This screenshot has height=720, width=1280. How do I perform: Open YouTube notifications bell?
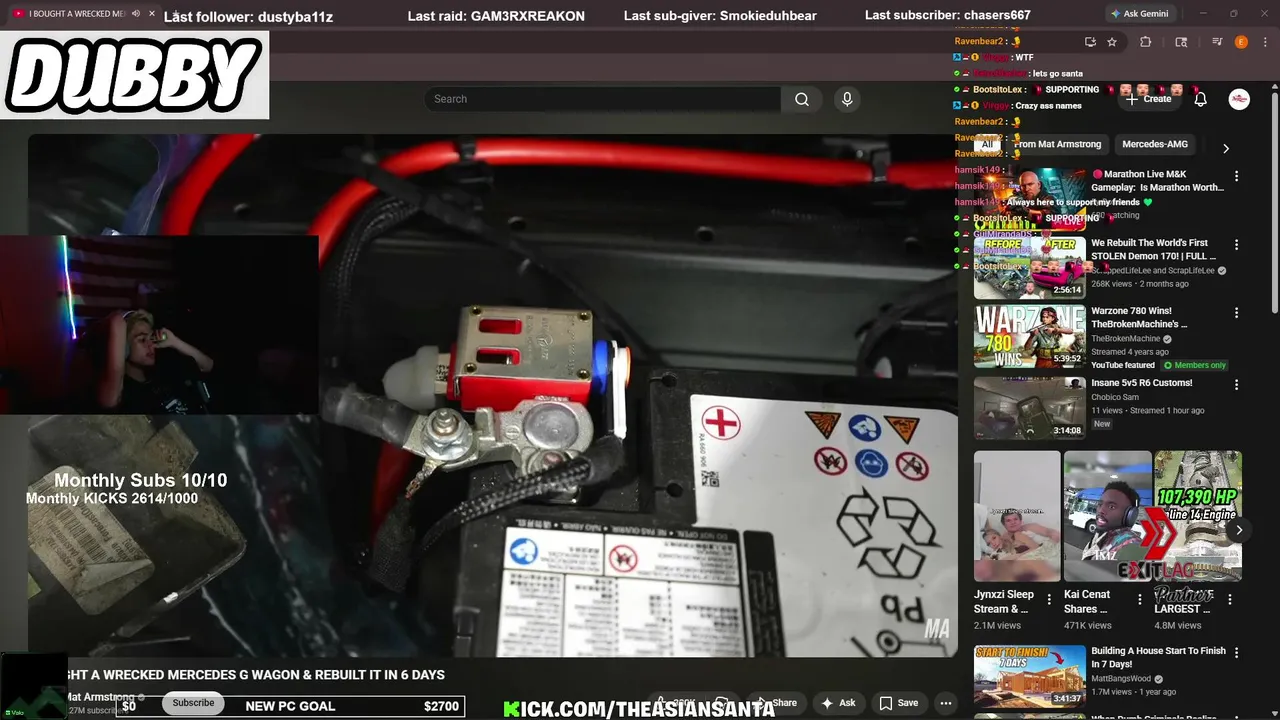point(1200,99)
